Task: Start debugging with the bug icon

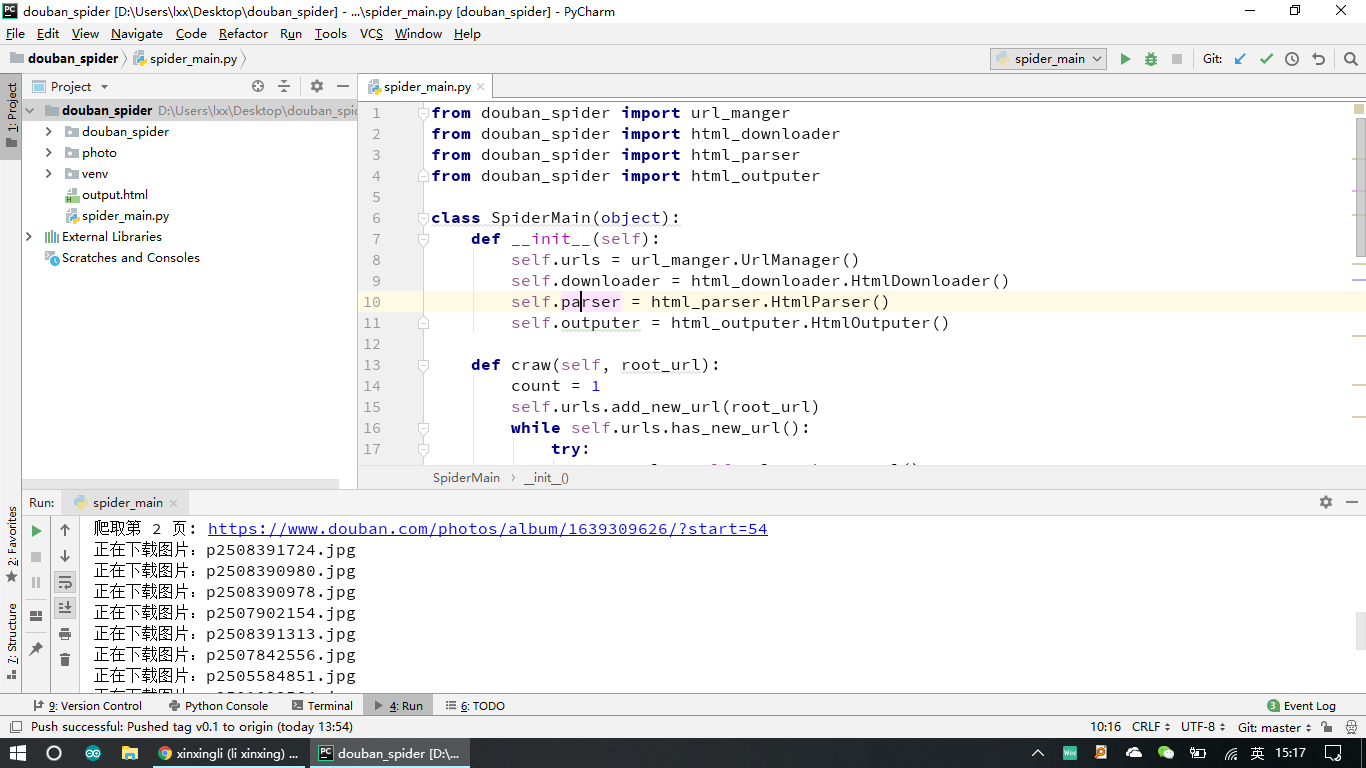Action: 1151,59
